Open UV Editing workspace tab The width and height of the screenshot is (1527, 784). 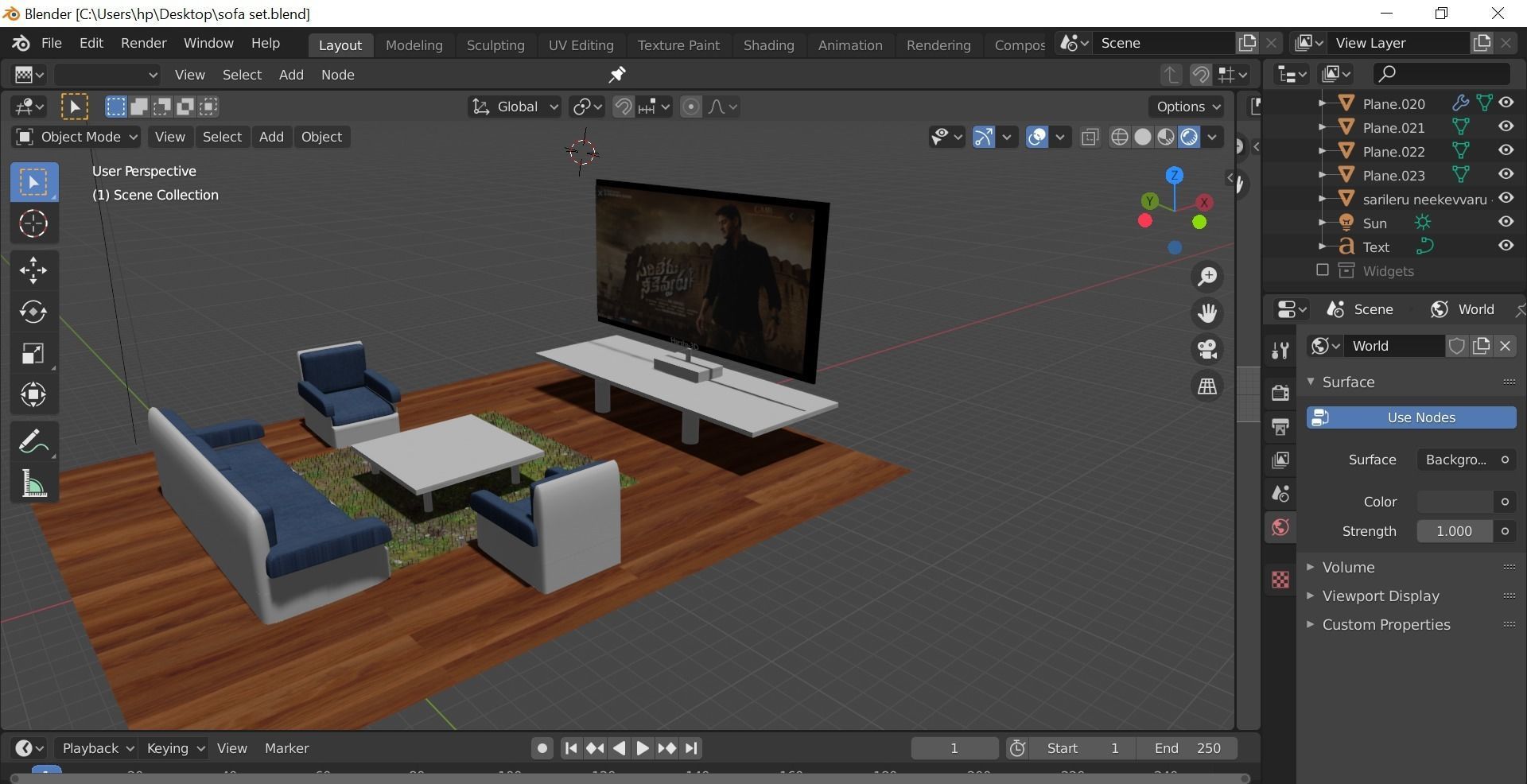coord(581,45)
